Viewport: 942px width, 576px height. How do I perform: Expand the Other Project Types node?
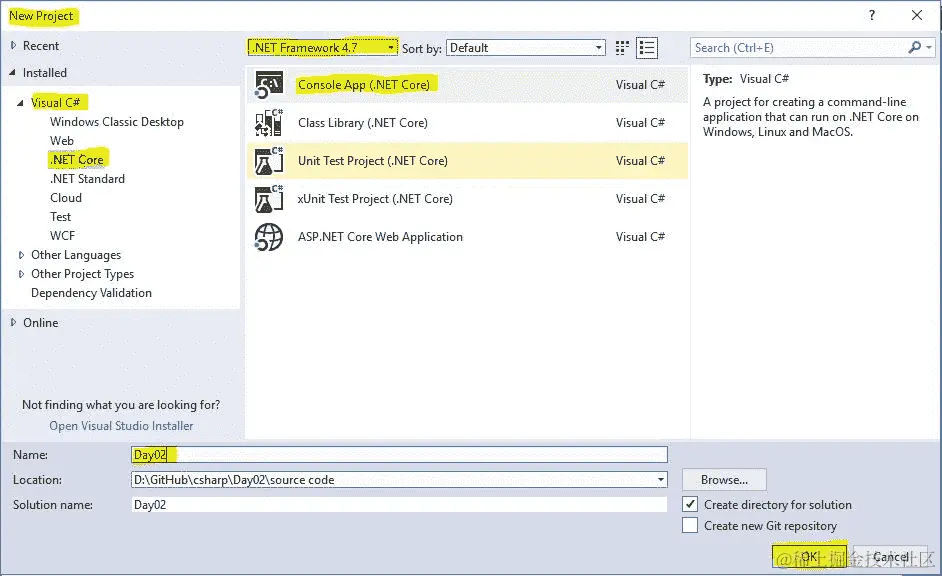[22, 274]
